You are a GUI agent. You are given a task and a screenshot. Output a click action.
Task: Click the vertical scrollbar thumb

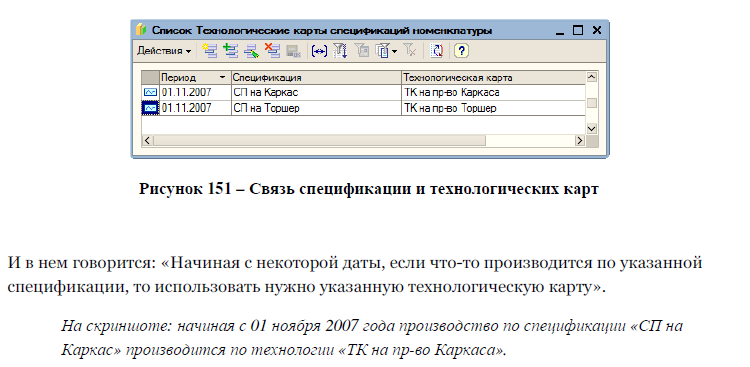click(x=592, y=103)
